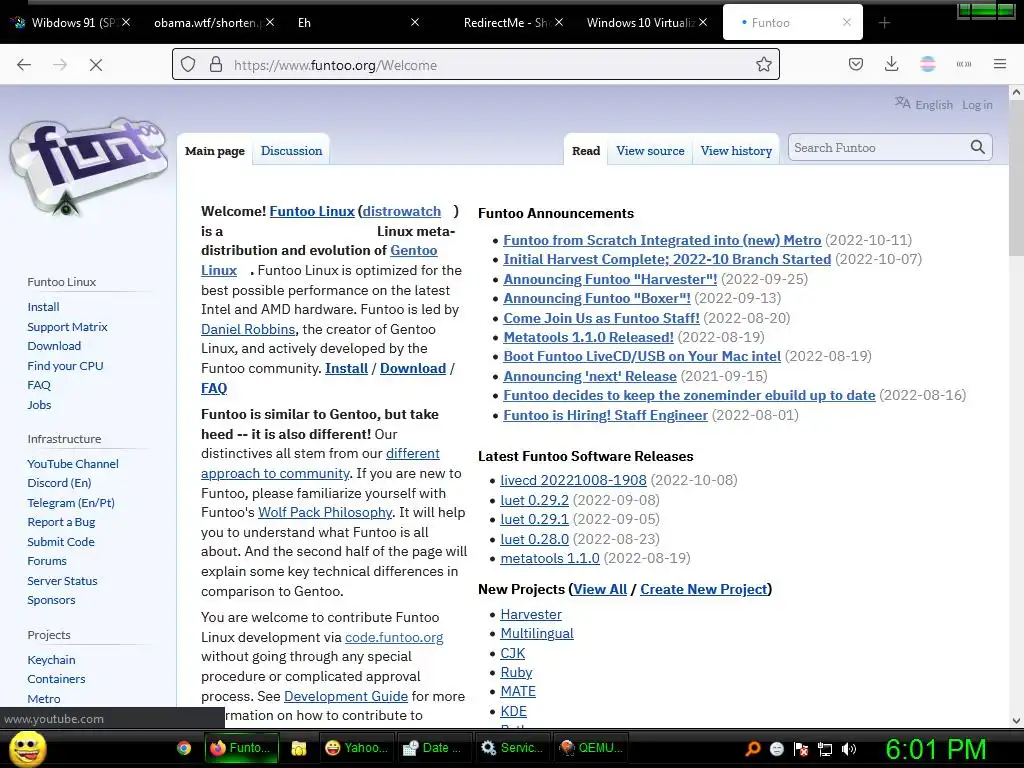Click the Log in link
Viewport: 1024px width, 768px height.
coord(977,104)
